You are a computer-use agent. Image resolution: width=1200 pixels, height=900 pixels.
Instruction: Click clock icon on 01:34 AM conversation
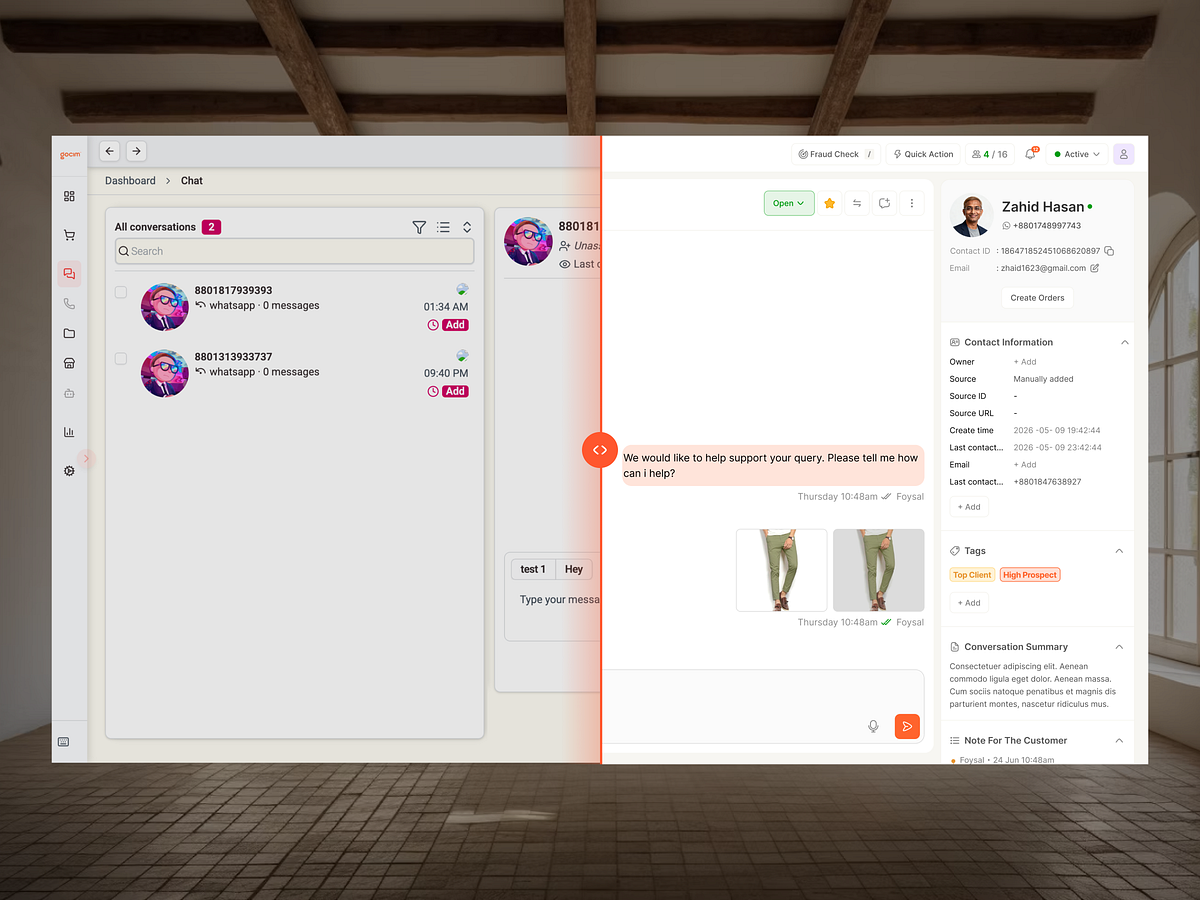(433, 325)
